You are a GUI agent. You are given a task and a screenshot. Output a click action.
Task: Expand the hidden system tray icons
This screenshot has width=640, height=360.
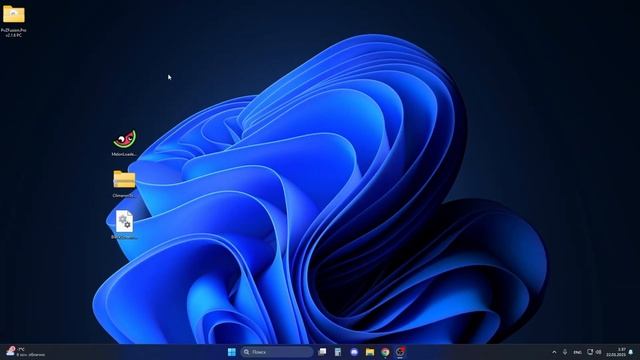tap(554, 352)
